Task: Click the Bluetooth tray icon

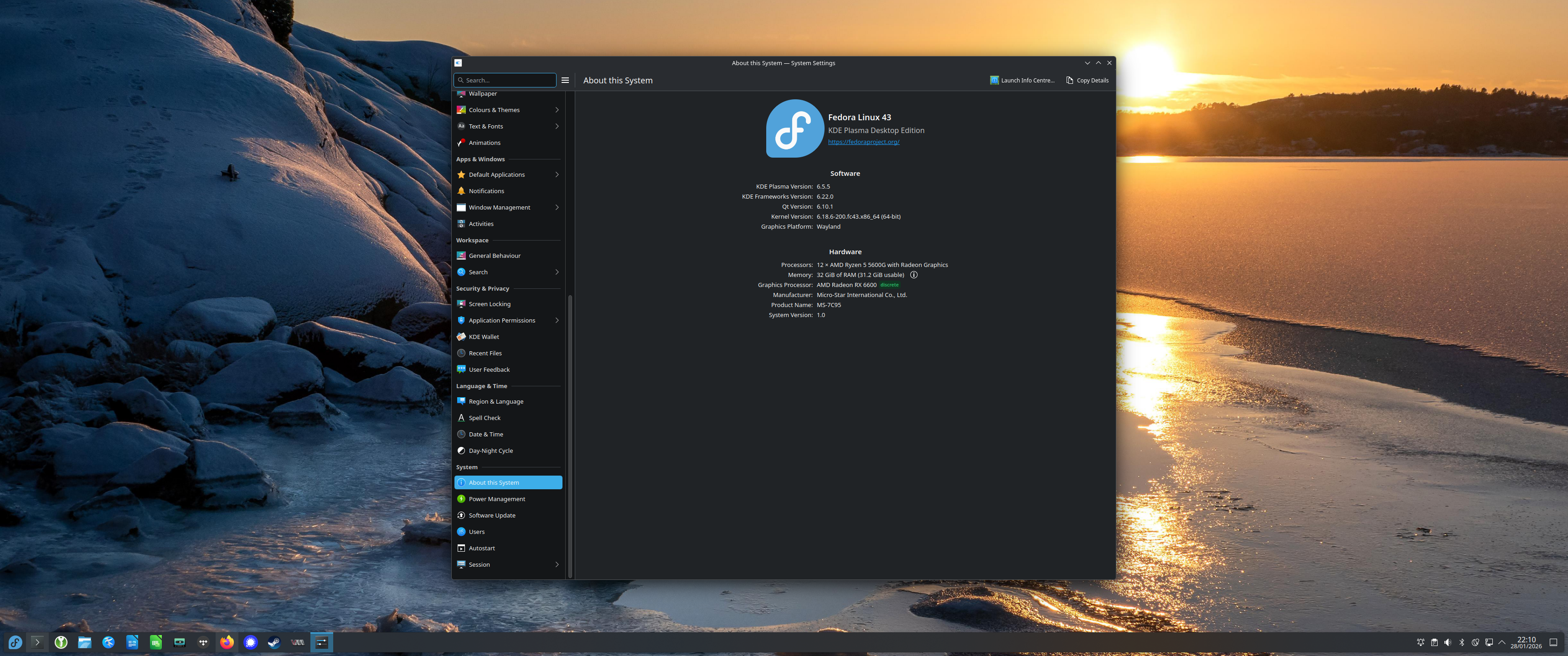Action: tap(1461, 642)
